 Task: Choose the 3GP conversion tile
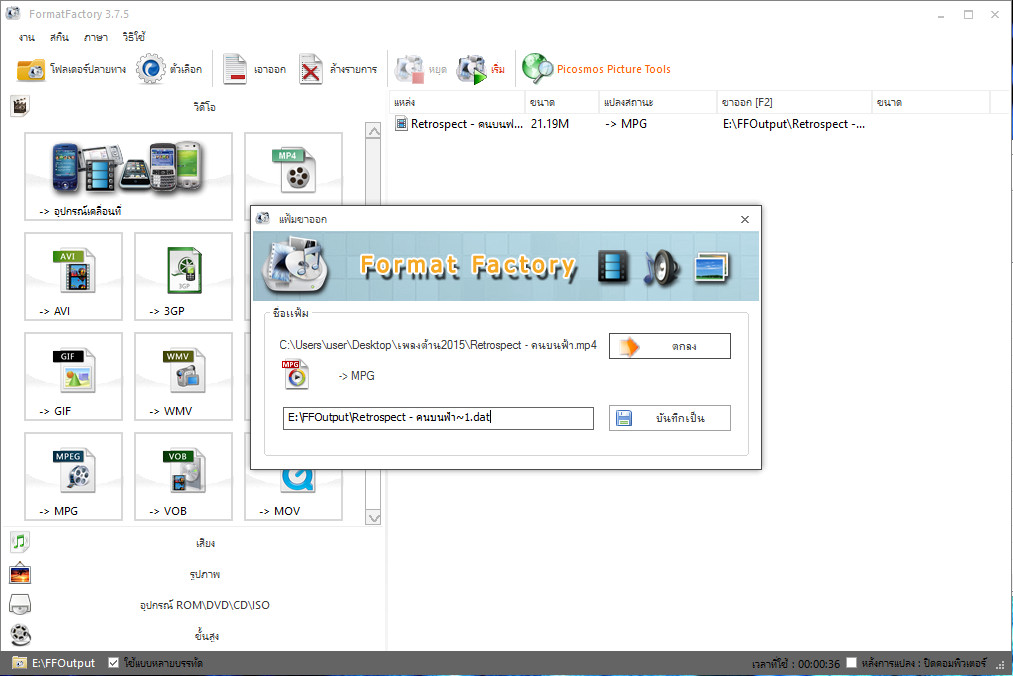coord(183,276)
